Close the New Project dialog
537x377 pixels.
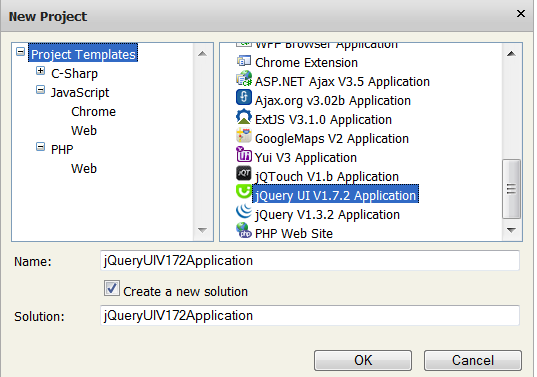(x=521, y=14)
